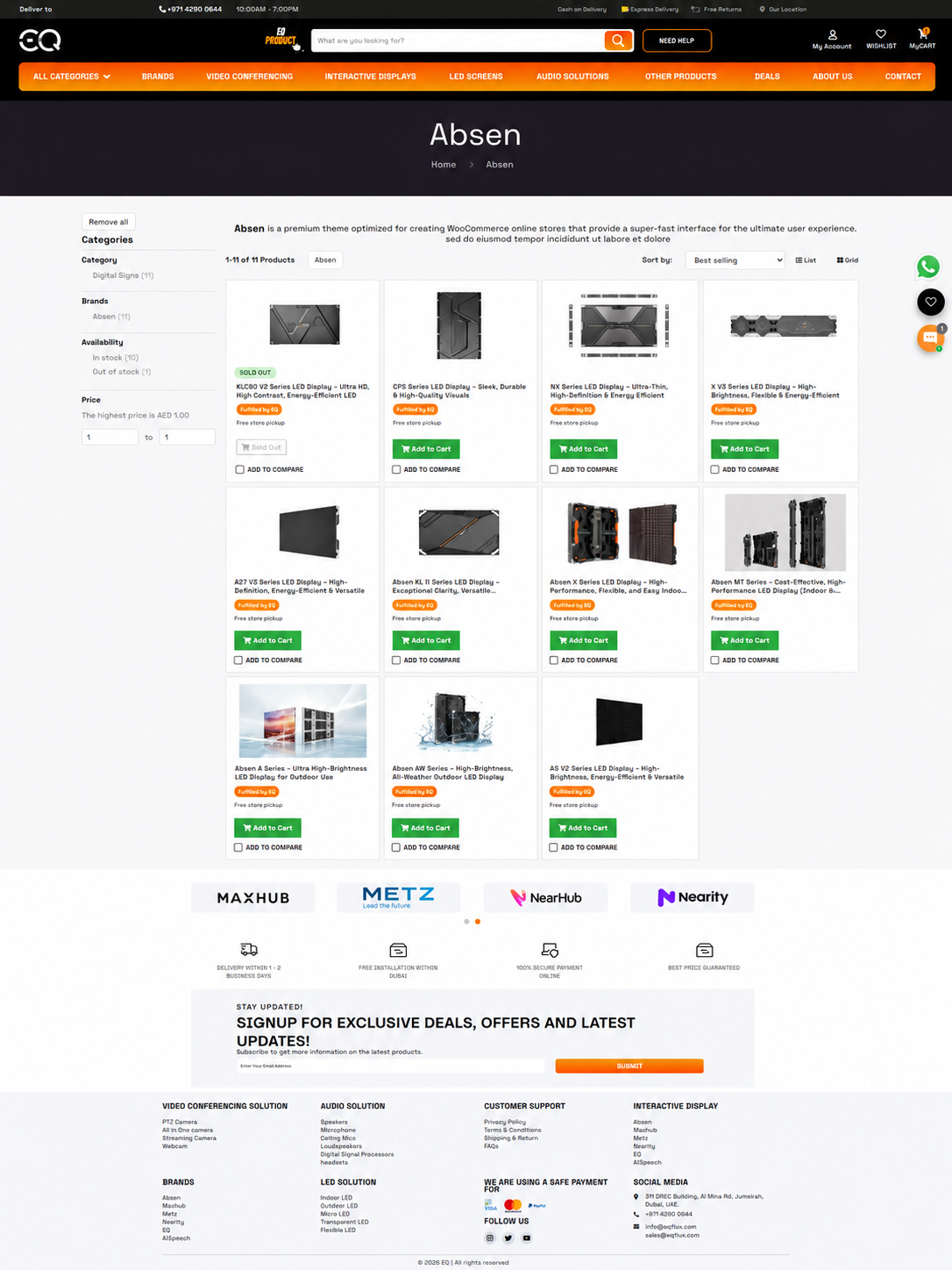Click the Twitter icon in footer
Image resolution: width=952 pixels, height=1270 pixels.
click(x=508, y=1238)
